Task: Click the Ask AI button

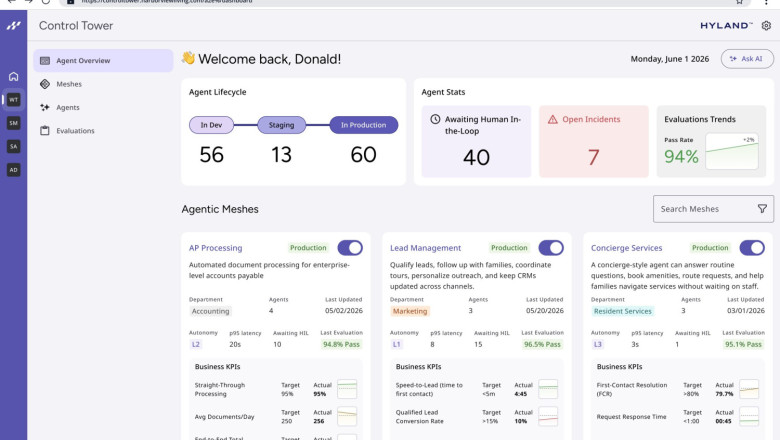Action: pyautogui.click(x=747, y=59)
